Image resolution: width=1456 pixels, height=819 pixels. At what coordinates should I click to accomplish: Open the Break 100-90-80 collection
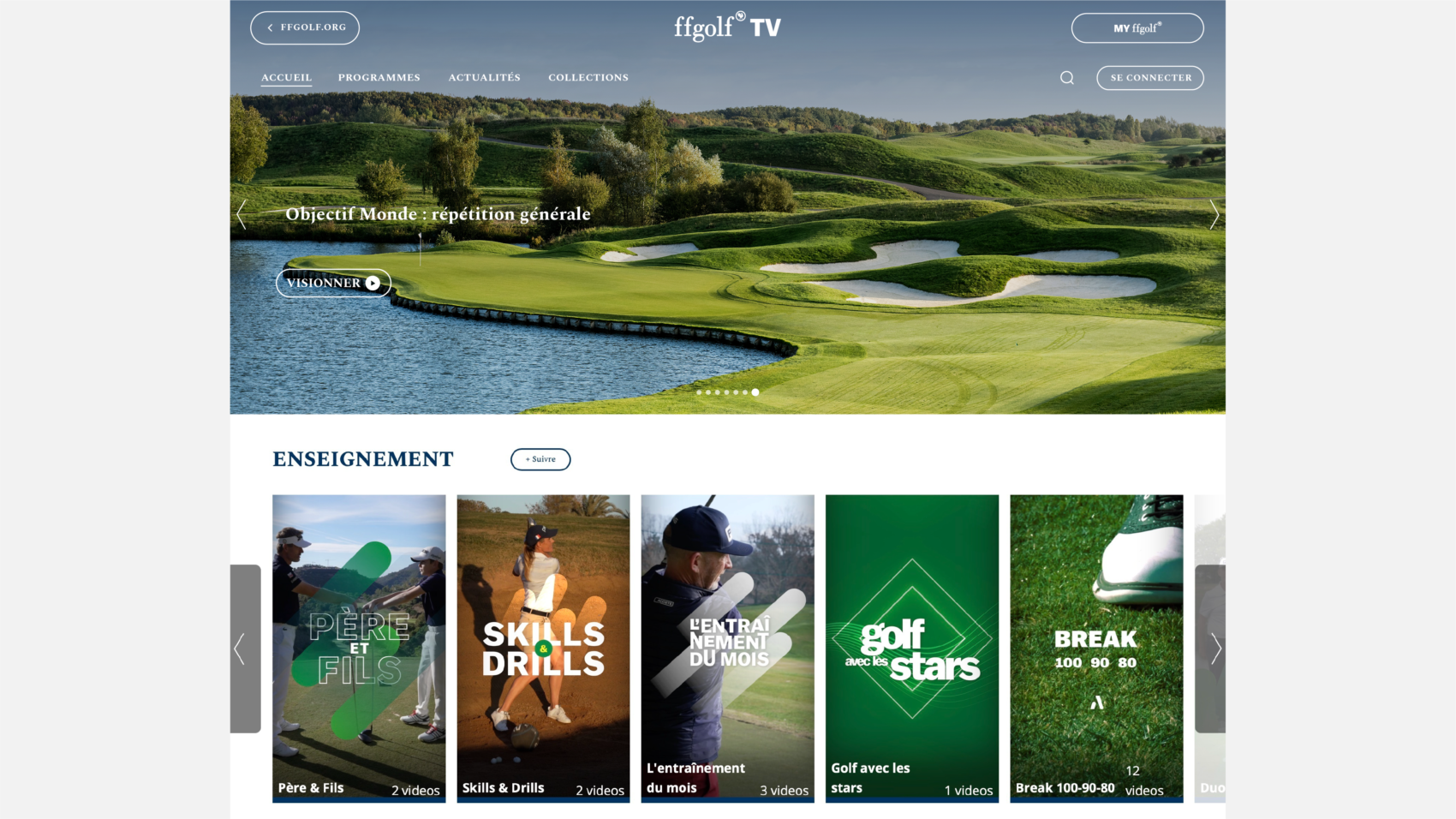(1096, 649)
